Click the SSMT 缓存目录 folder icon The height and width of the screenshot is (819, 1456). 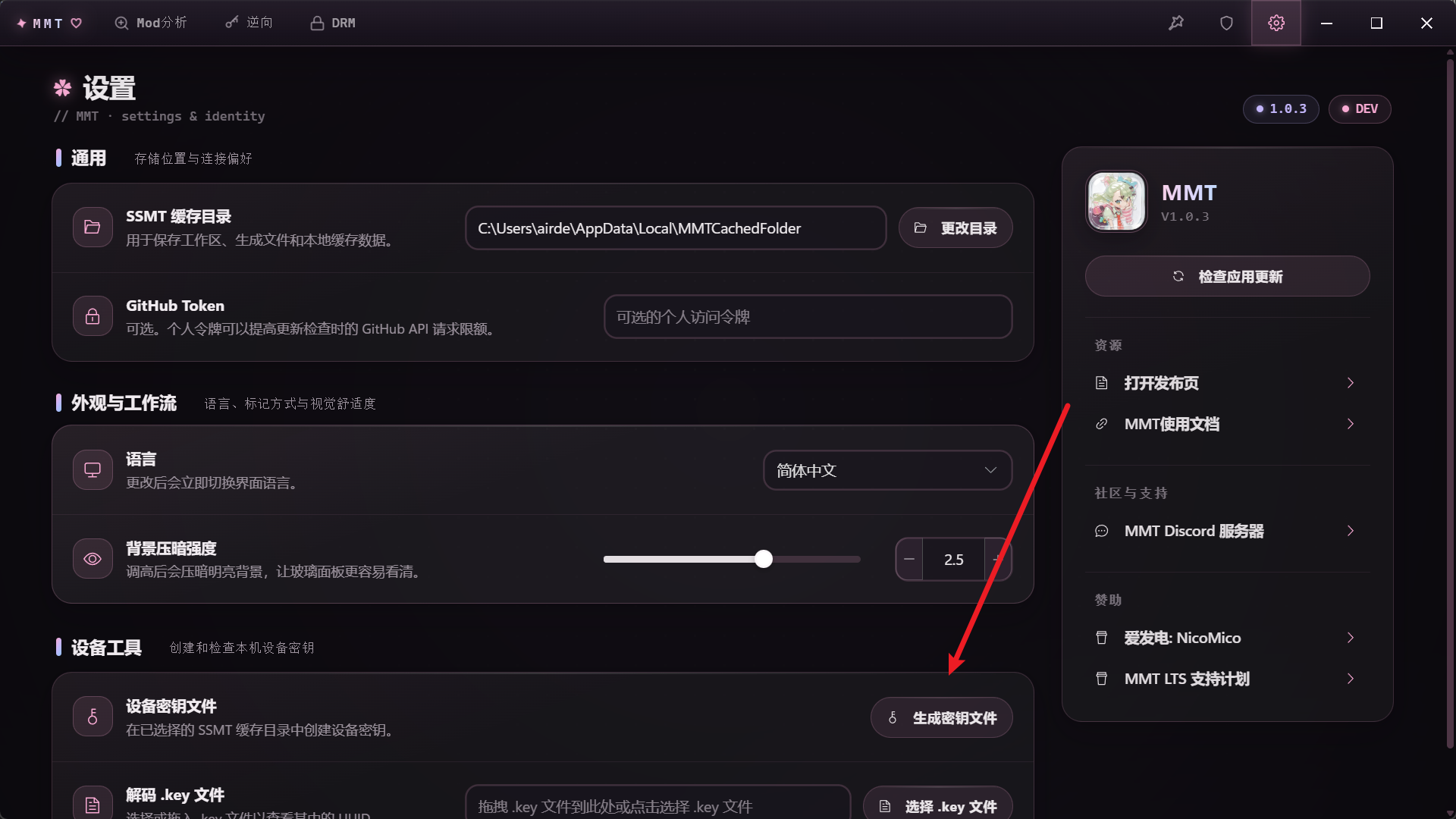[93, 227]
